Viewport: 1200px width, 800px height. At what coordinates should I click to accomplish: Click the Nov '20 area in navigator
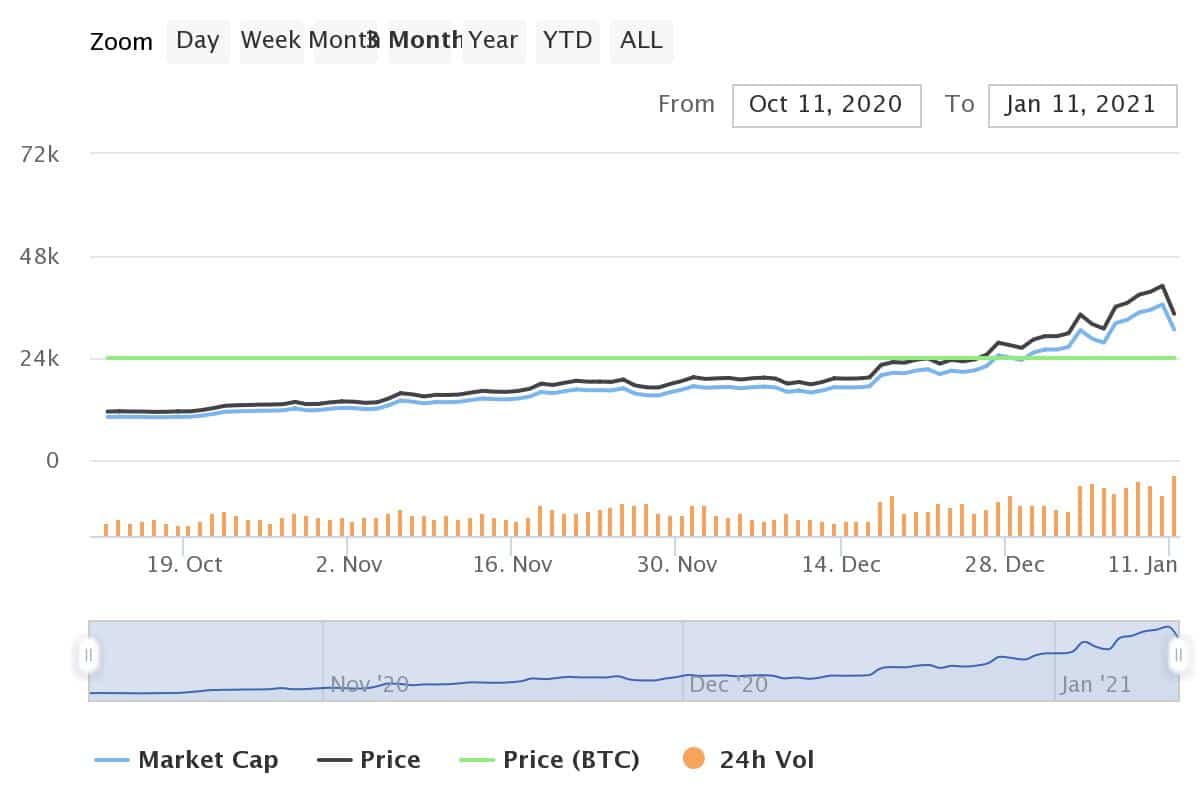(370, 684)
